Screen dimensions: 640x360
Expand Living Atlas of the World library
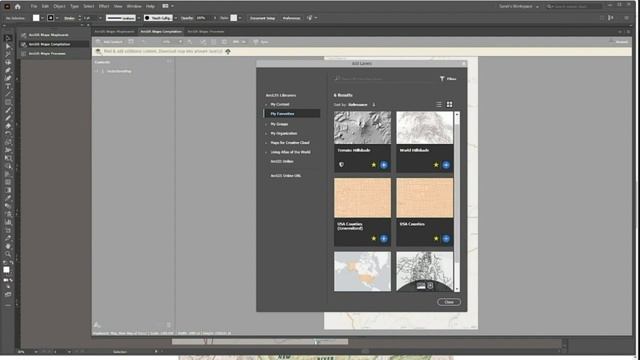[267, 152]
